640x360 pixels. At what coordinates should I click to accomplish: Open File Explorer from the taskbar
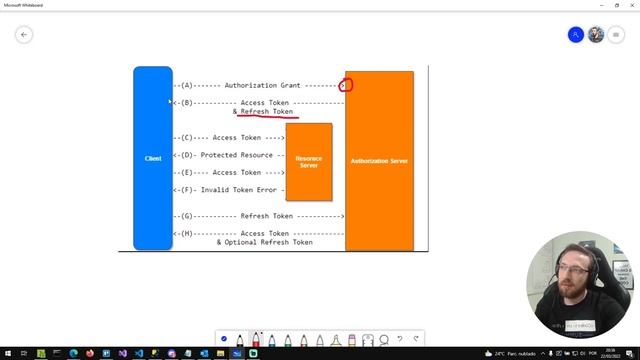click(x=220, y=353)
